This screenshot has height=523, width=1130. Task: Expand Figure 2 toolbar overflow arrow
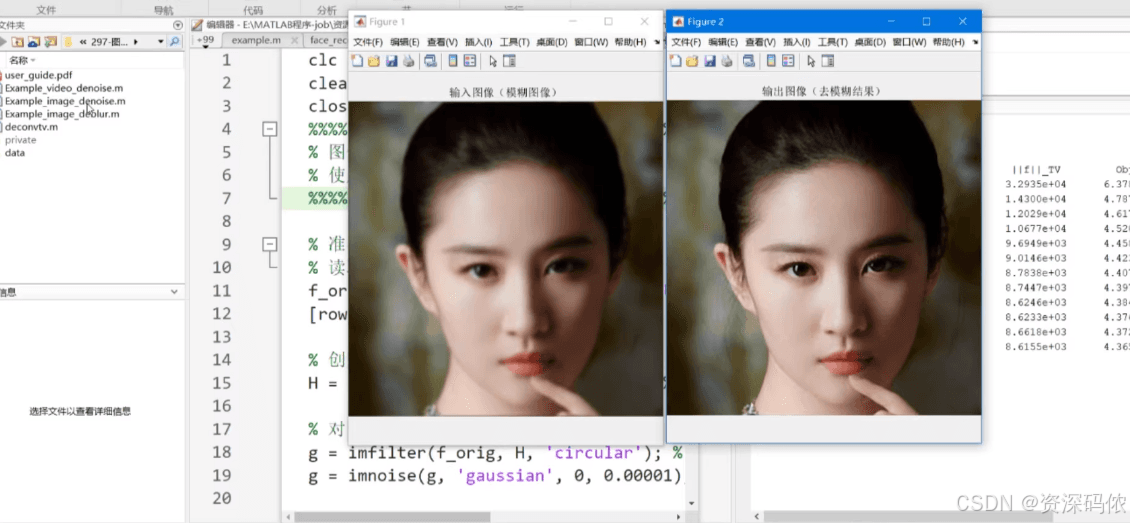975,43
